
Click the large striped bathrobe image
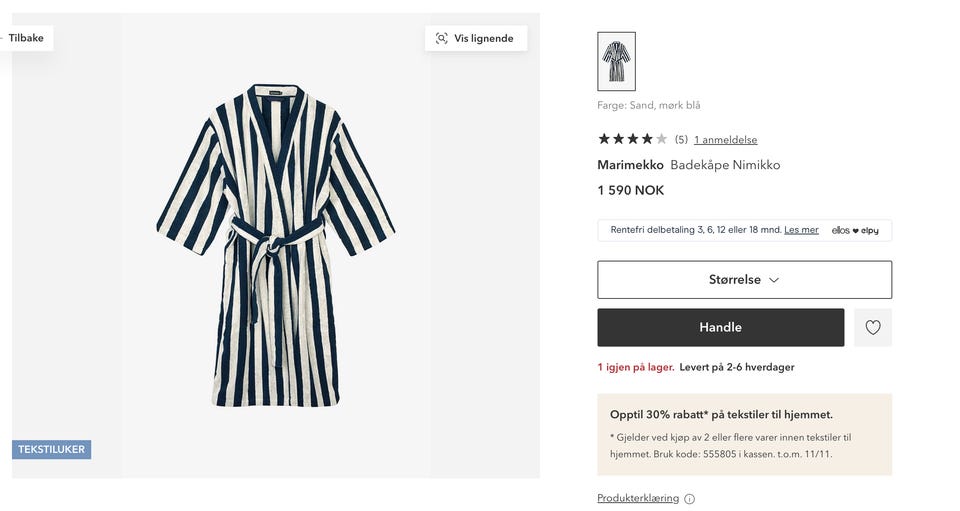[x=276, y=245]
